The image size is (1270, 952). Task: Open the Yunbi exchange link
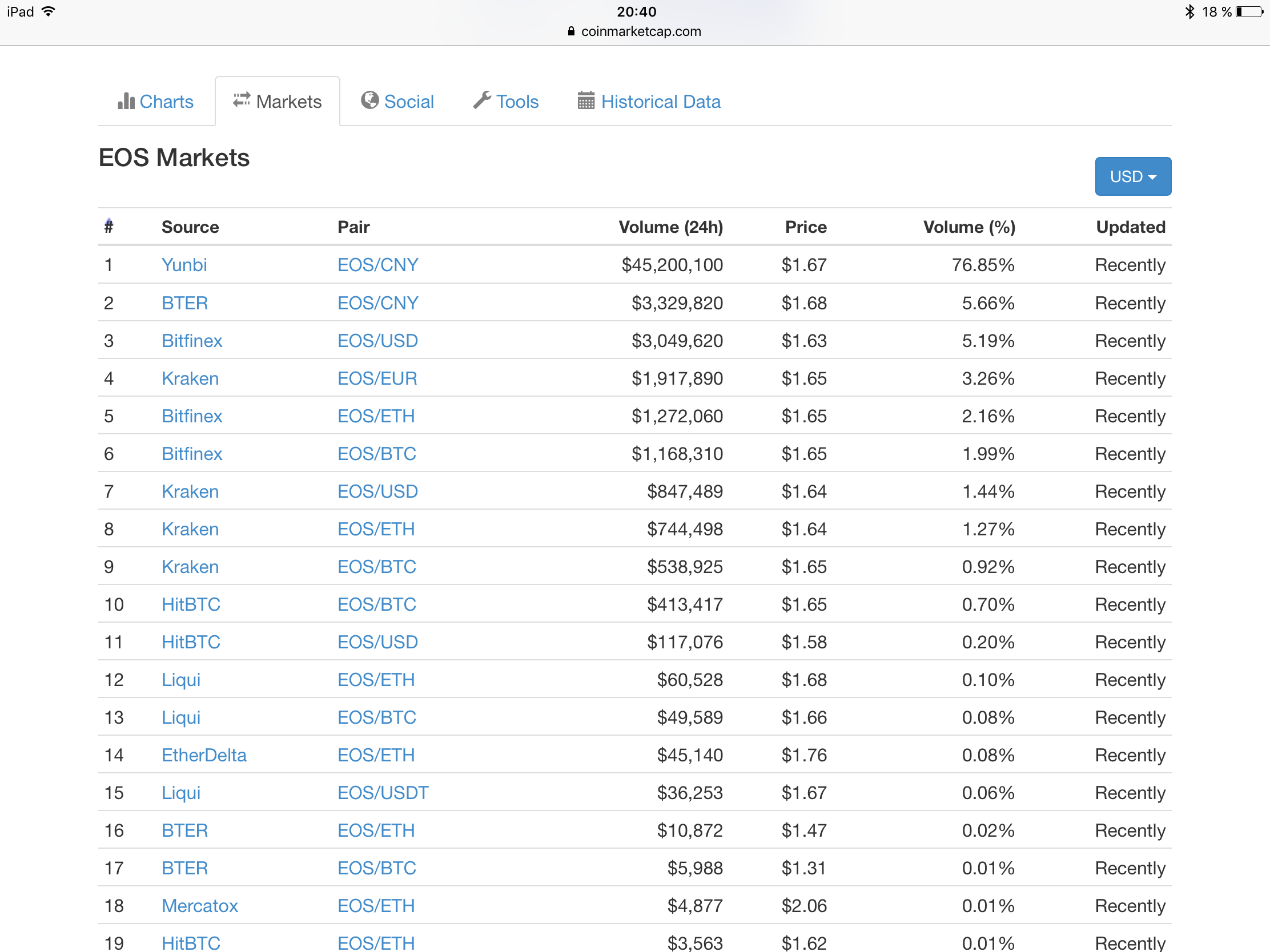pyautogui.click(x=184, y=265)
